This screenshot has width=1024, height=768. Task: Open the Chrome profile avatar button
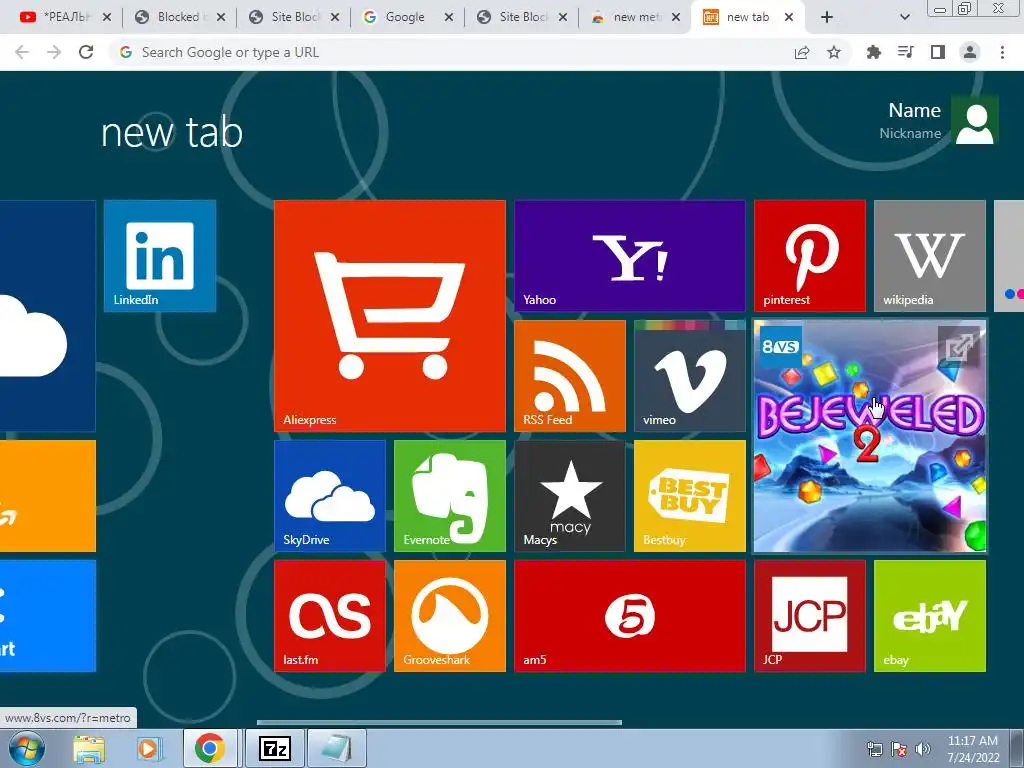tap(970, 52)
